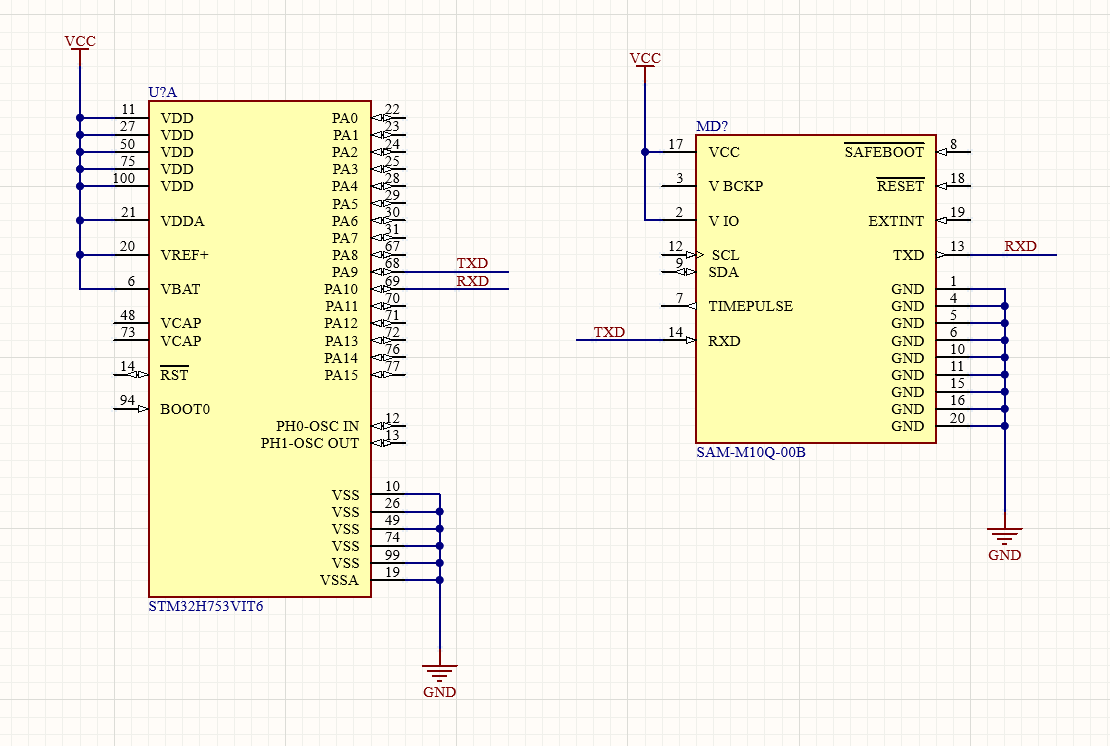Click pin number 18 beside the RESET pin

[957, 178]
